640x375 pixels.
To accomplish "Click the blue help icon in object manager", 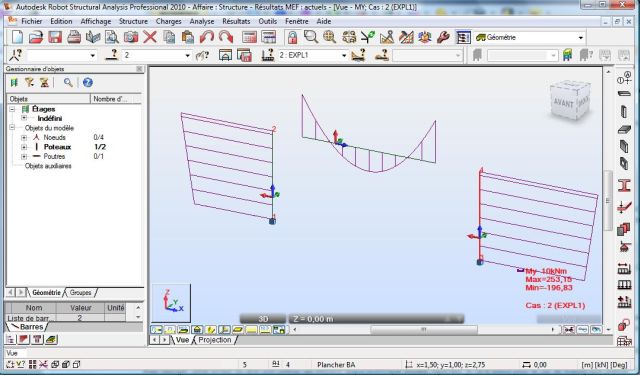I will click(x=87, y=82).
